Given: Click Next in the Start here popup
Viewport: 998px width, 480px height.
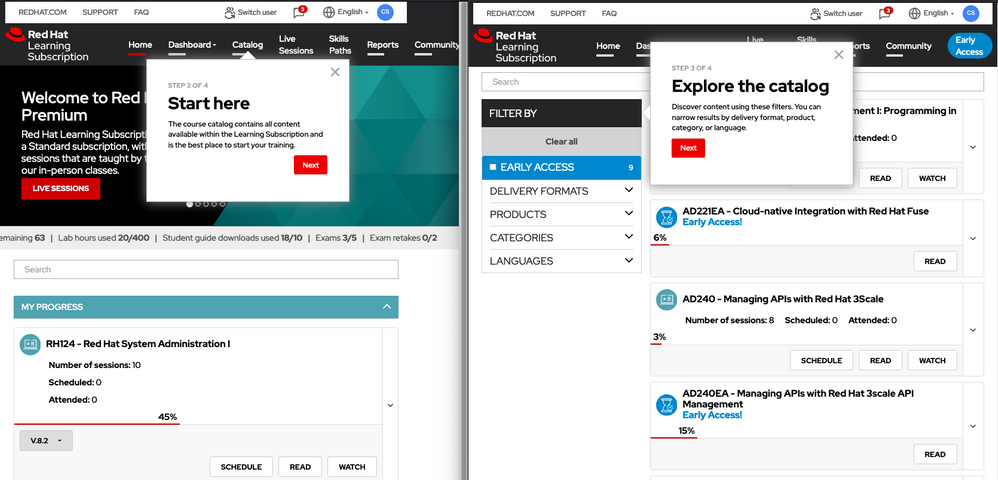Looking at the screenshot, I should coord(310,165).
